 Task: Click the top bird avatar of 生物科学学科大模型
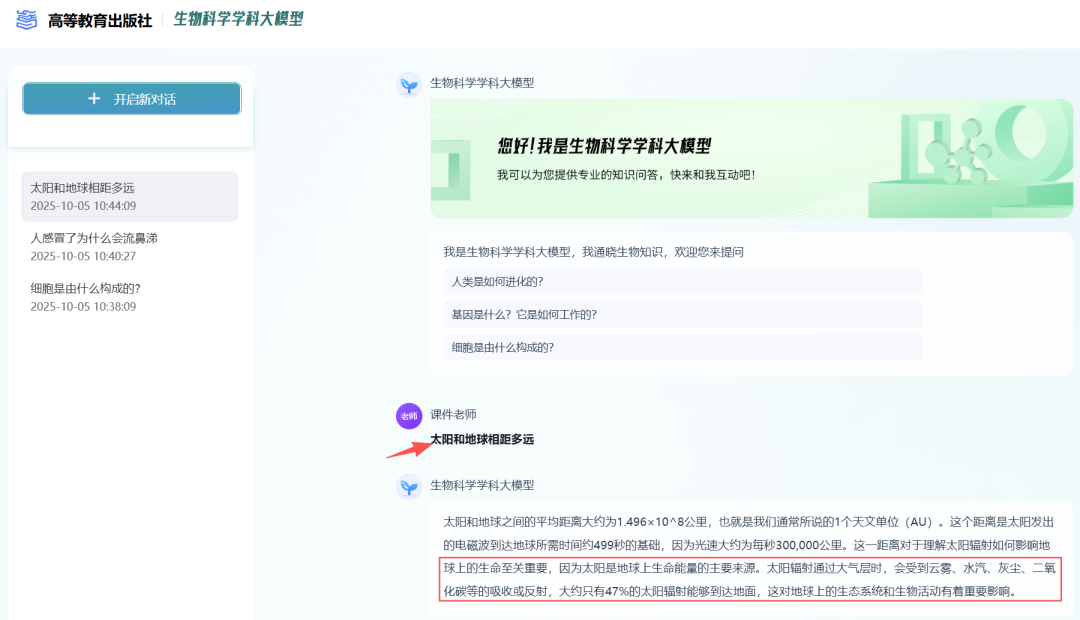tap(408, 86)
